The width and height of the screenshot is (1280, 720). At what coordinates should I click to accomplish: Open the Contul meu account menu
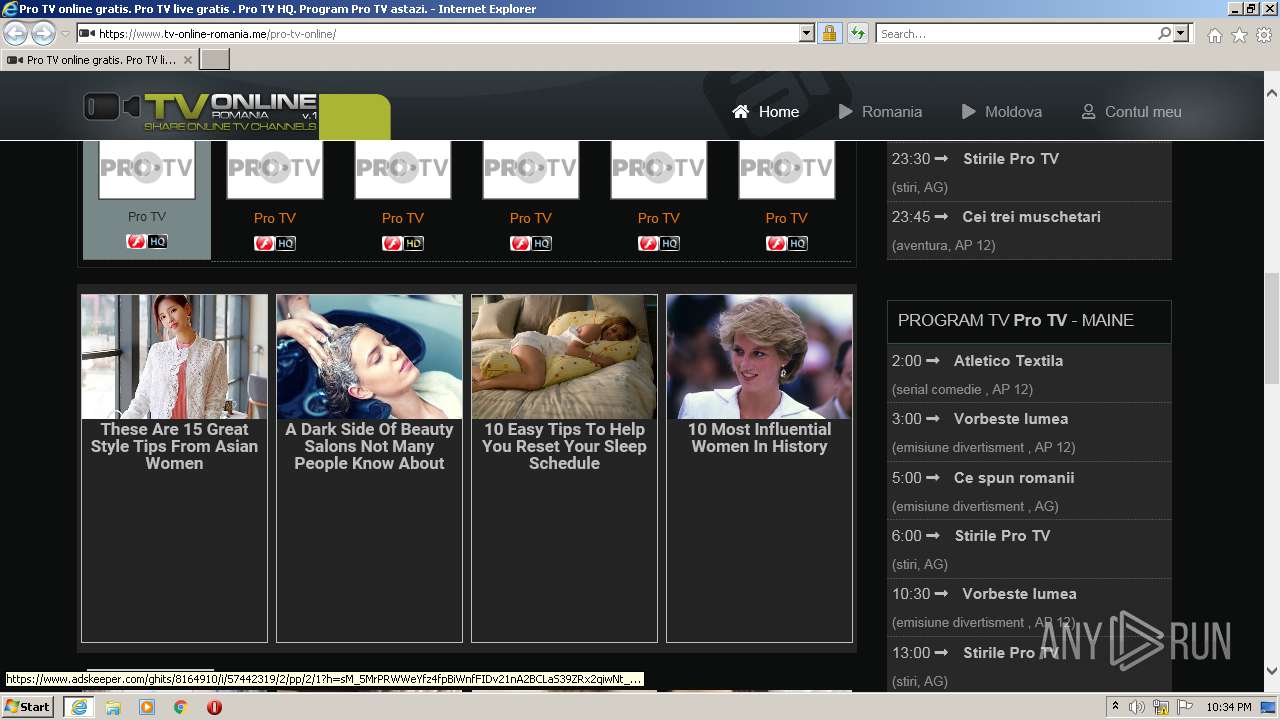click(1131, 111)
